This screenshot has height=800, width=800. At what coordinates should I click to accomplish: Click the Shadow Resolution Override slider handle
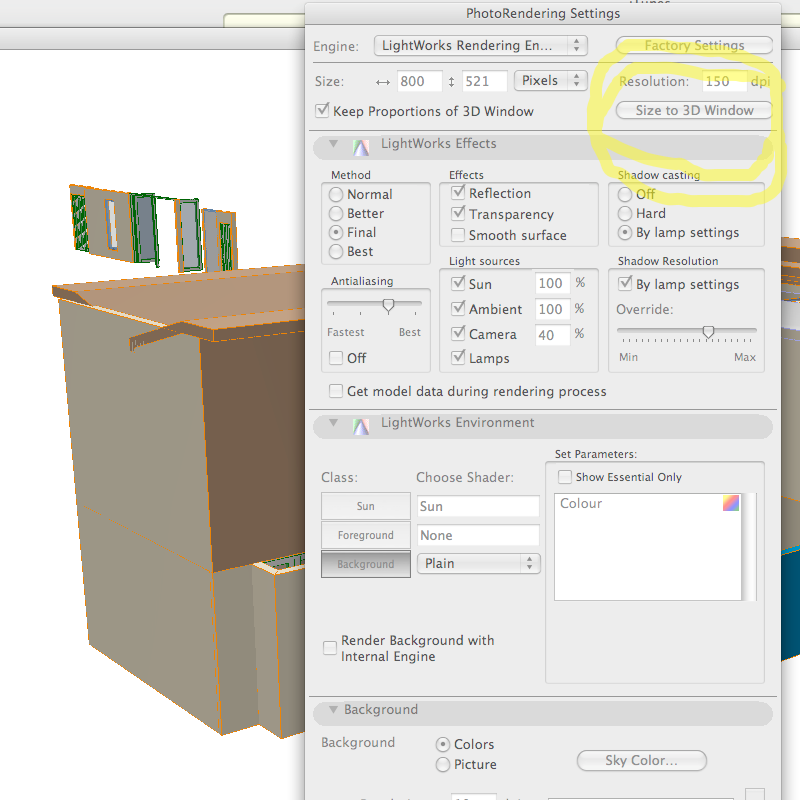coord(708,332)
